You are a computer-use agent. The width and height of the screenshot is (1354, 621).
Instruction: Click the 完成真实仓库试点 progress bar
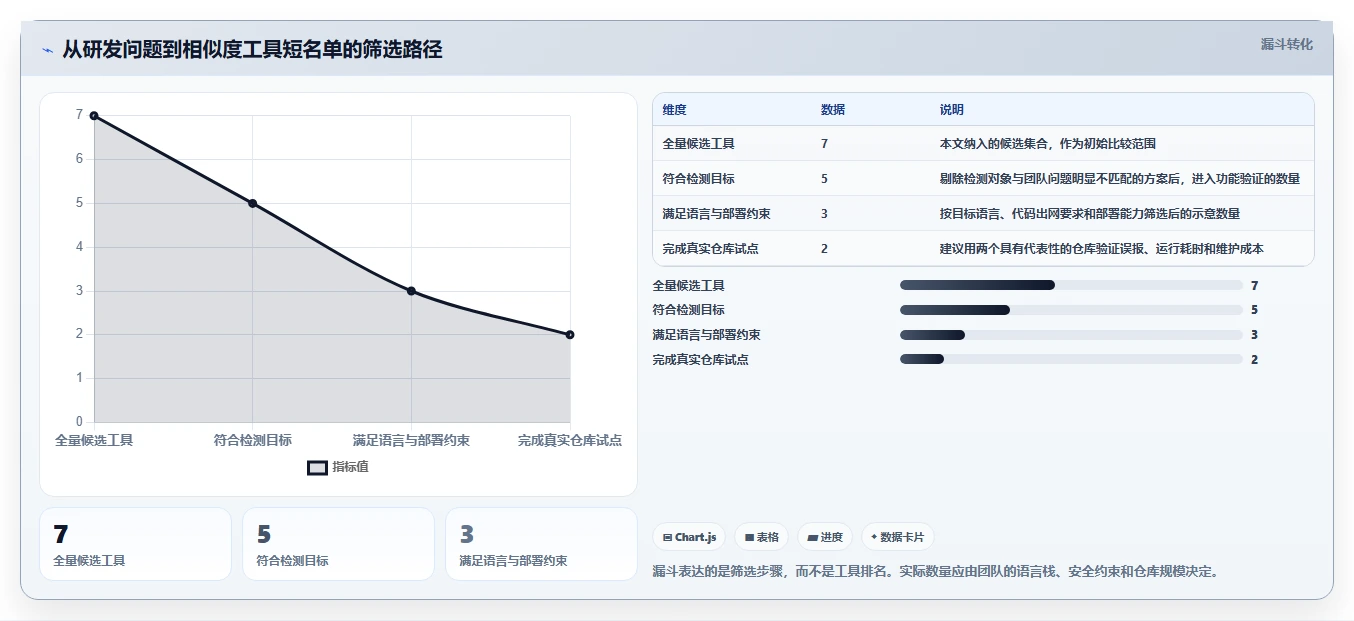pyautogui.click(x=1071, y=359)
